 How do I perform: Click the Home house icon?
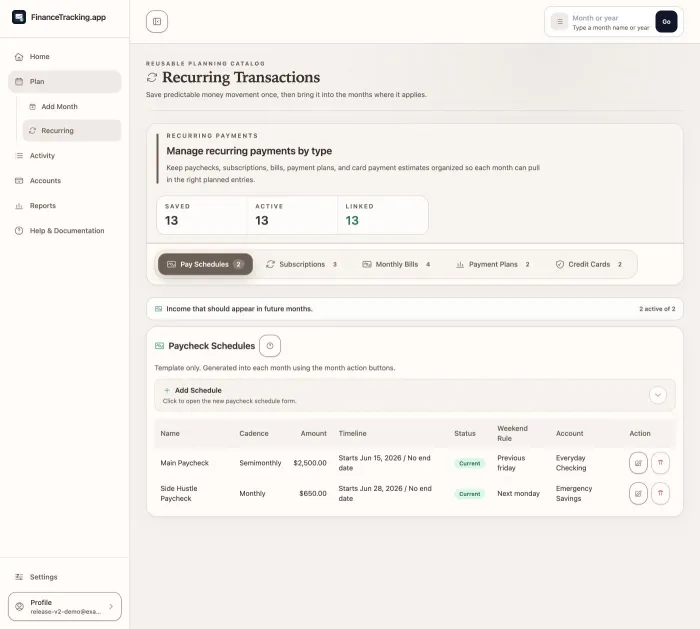[x=19, y=57]
